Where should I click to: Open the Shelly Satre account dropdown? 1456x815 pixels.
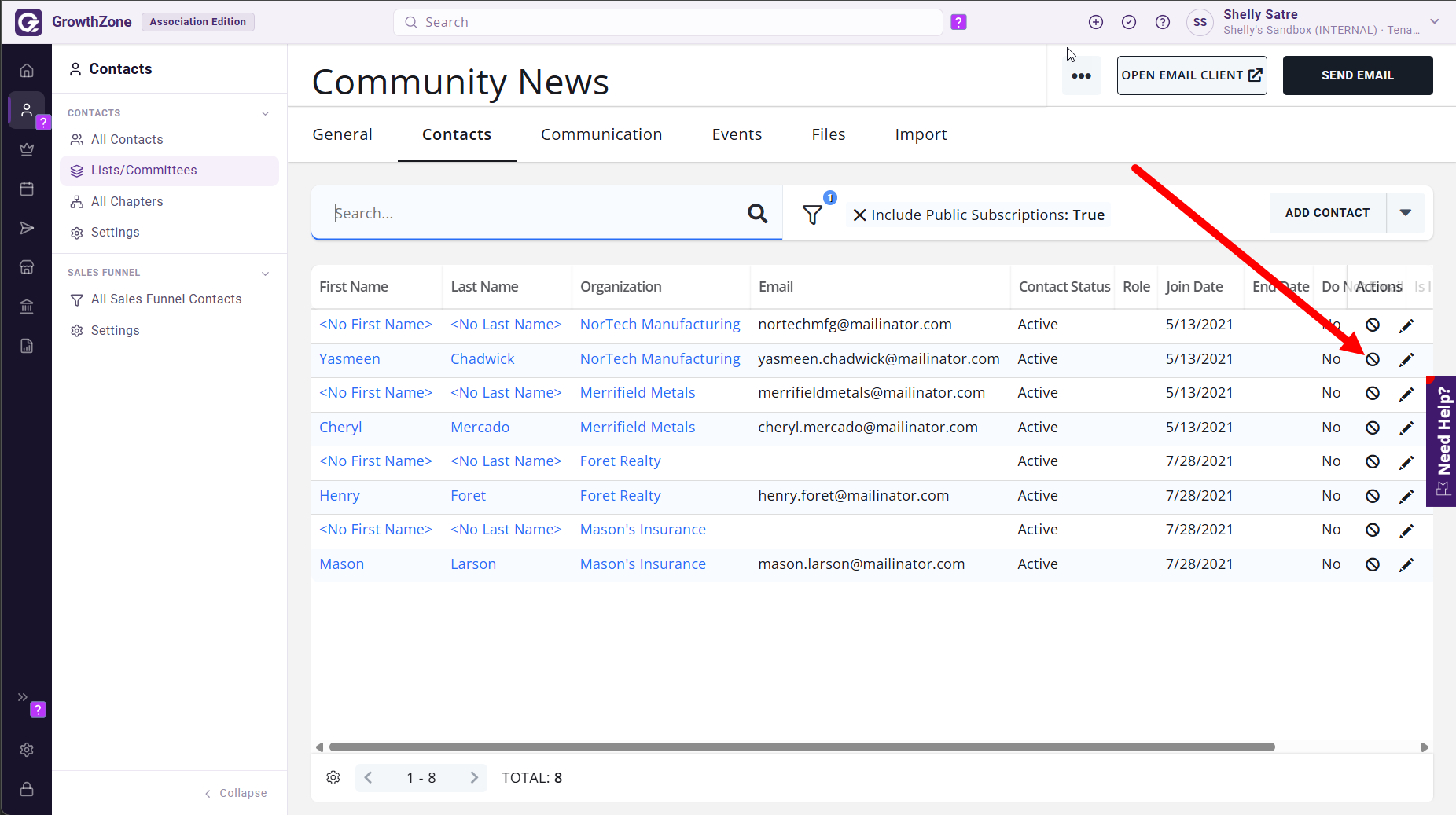pyautogui.click(x=1435, y=21)
